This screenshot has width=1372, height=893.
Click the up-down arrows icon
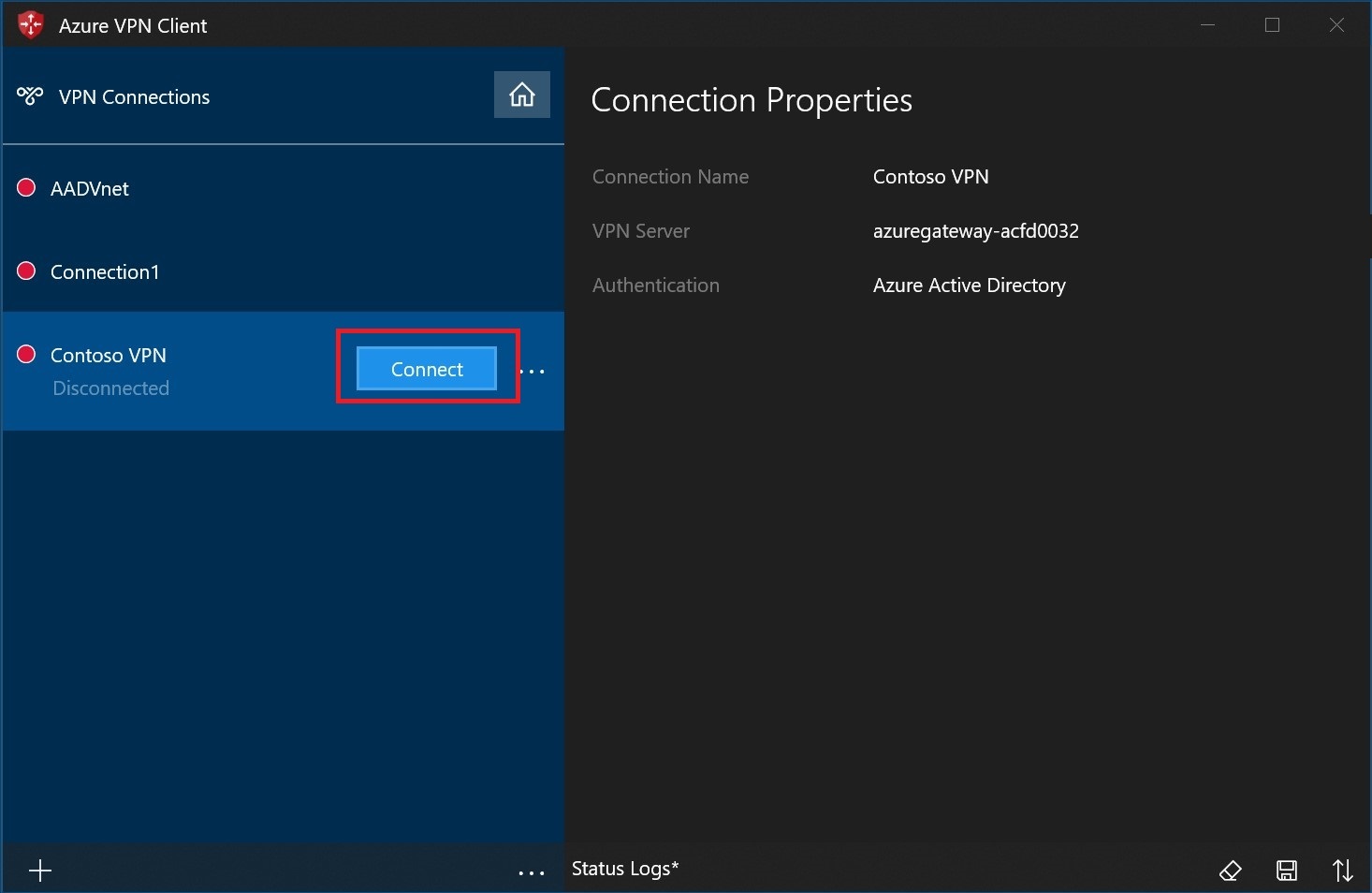(1343, 871)
